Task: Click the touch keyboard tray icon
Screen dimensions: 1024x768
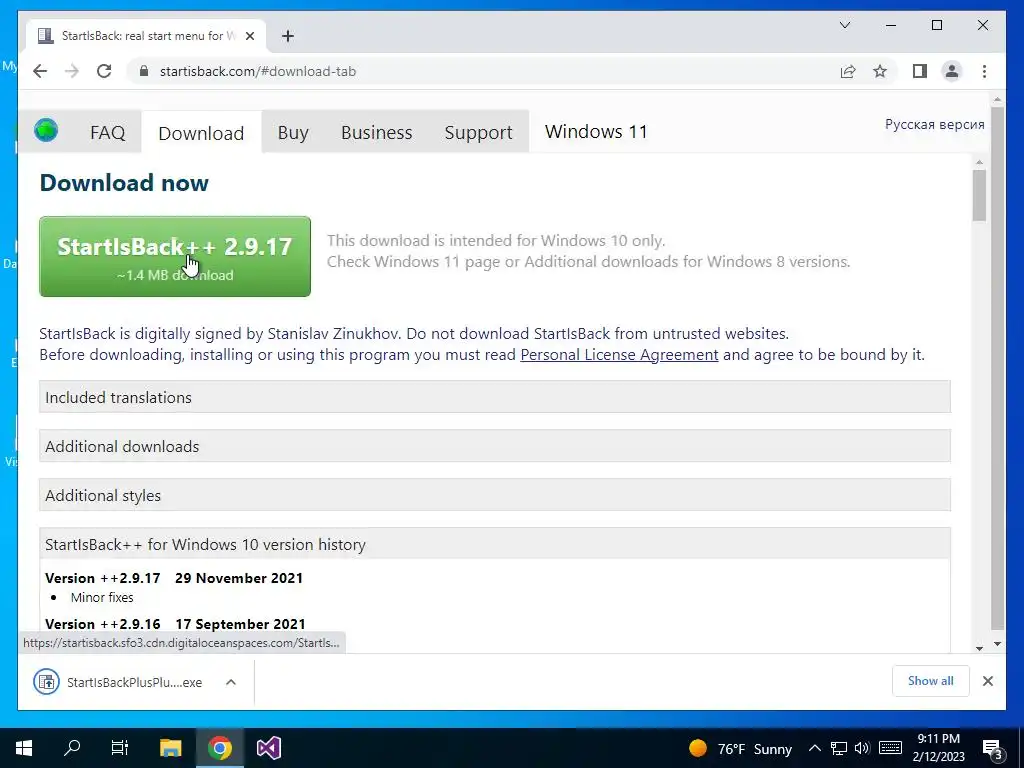Action: (x=890, y=748)
